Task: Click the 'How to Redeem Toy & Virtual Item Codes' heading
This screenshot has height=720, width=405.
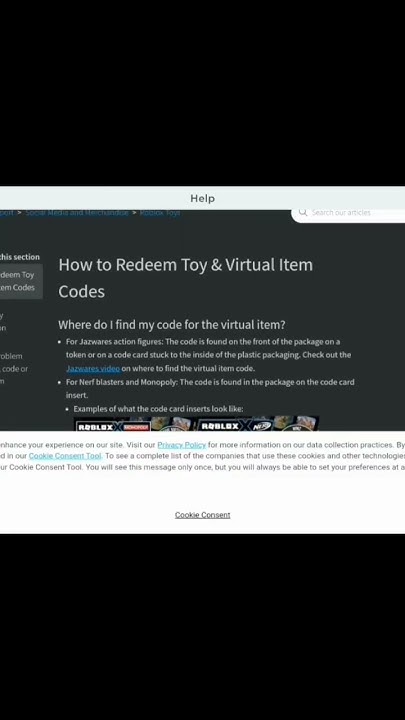Action: point(186,278)
